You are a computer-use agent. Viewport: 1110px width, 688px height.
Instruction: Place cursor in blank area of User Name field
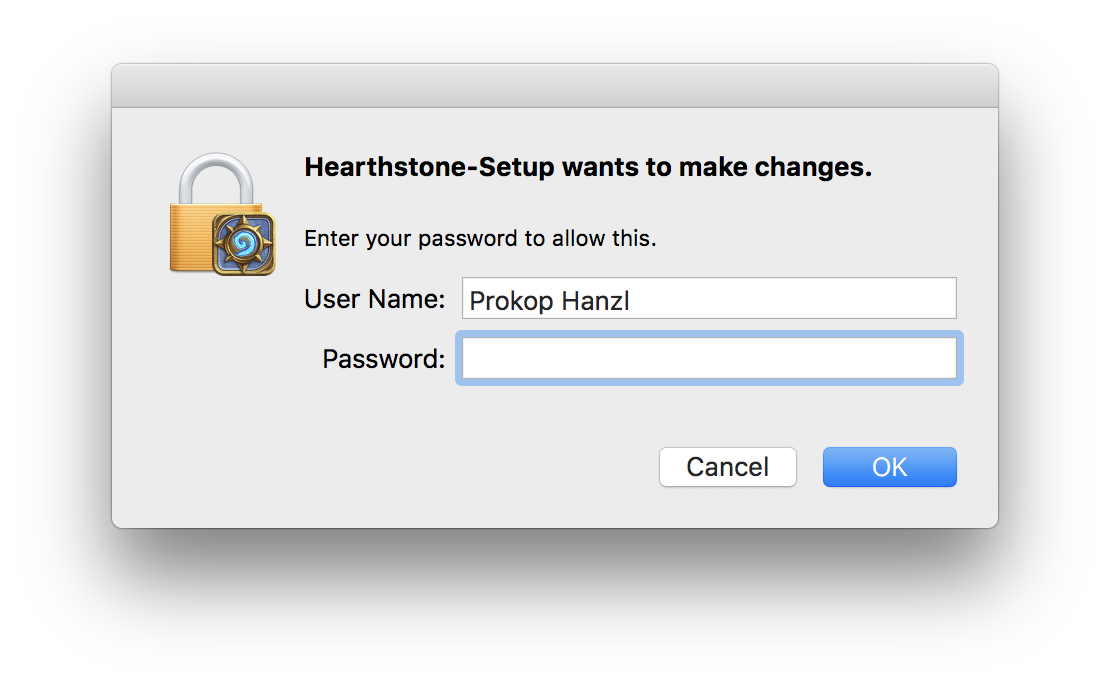[x=793, y=298]
